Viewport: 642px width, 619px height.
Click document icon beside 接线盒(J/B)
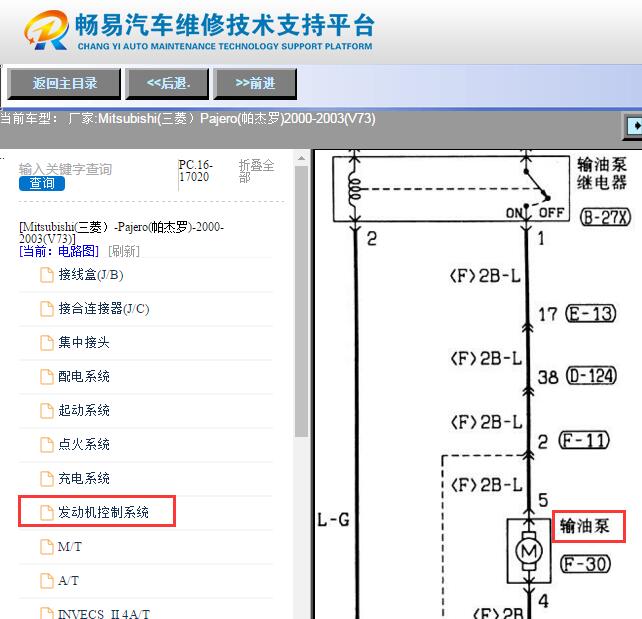coord(47,275)
